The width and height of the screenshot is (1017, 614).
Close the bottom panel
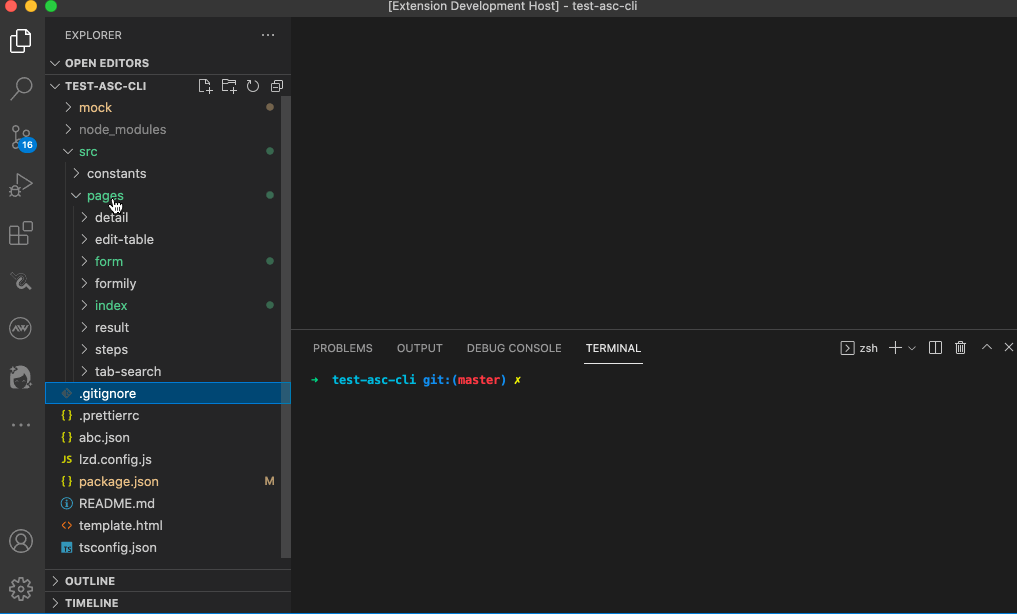(x=1009, y=348)
